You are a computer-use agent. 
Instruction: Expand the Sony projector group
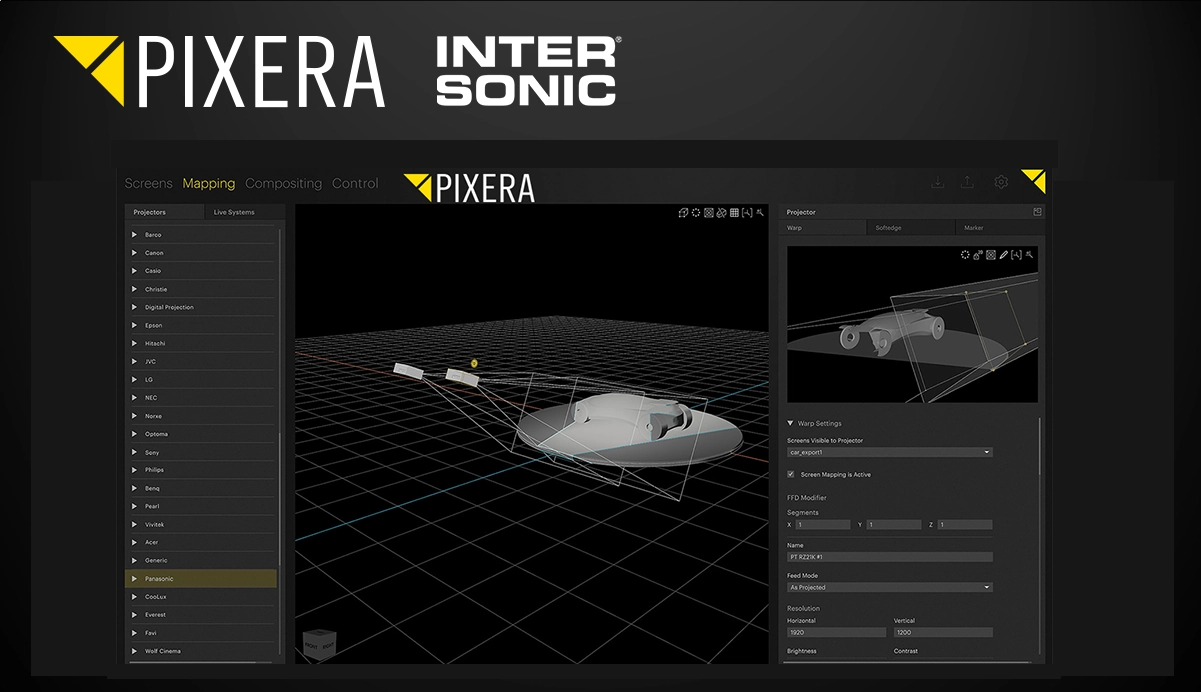134,452
